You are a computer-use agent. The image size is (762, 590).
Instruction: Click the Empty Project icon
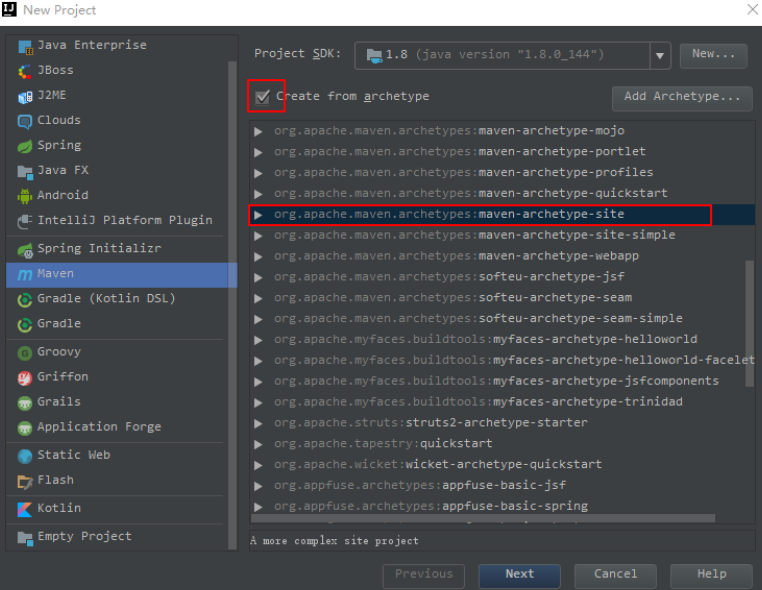click(25, 538)
